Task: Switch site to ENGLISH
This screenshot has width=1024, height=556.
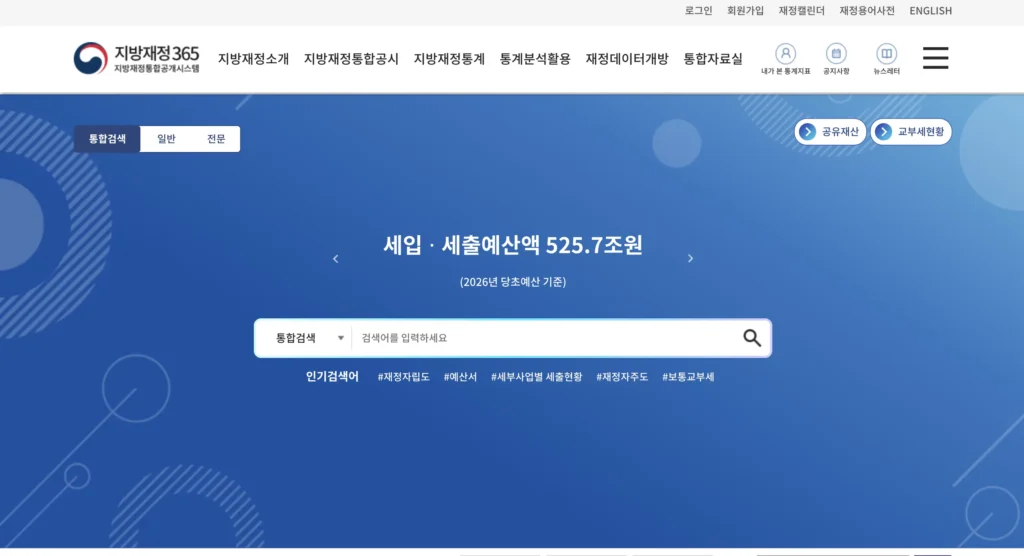Action: pyautogui.click(x=931, y=10)
